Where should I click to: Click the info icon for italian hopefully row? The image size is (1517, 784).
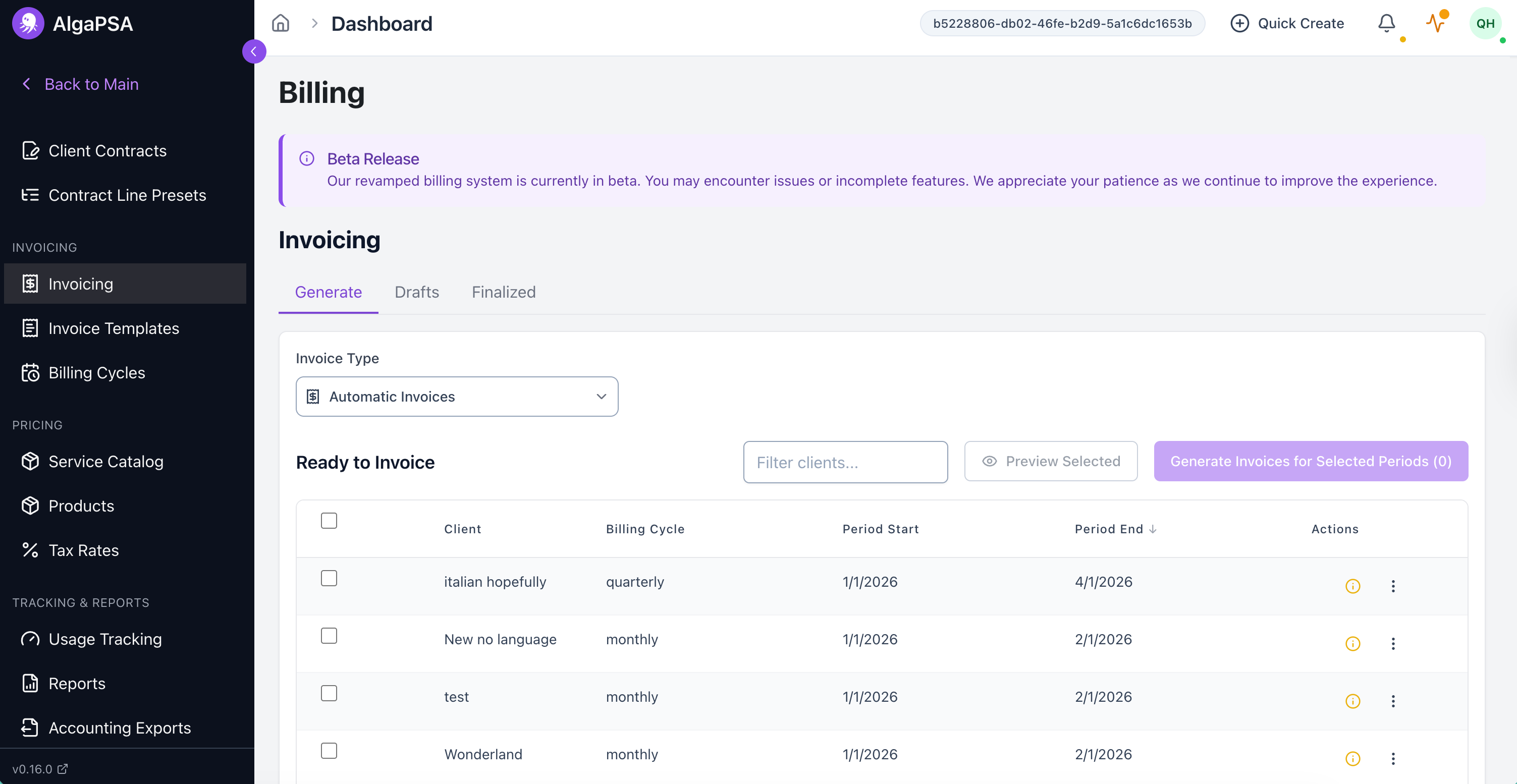[x=1352, y=586]
